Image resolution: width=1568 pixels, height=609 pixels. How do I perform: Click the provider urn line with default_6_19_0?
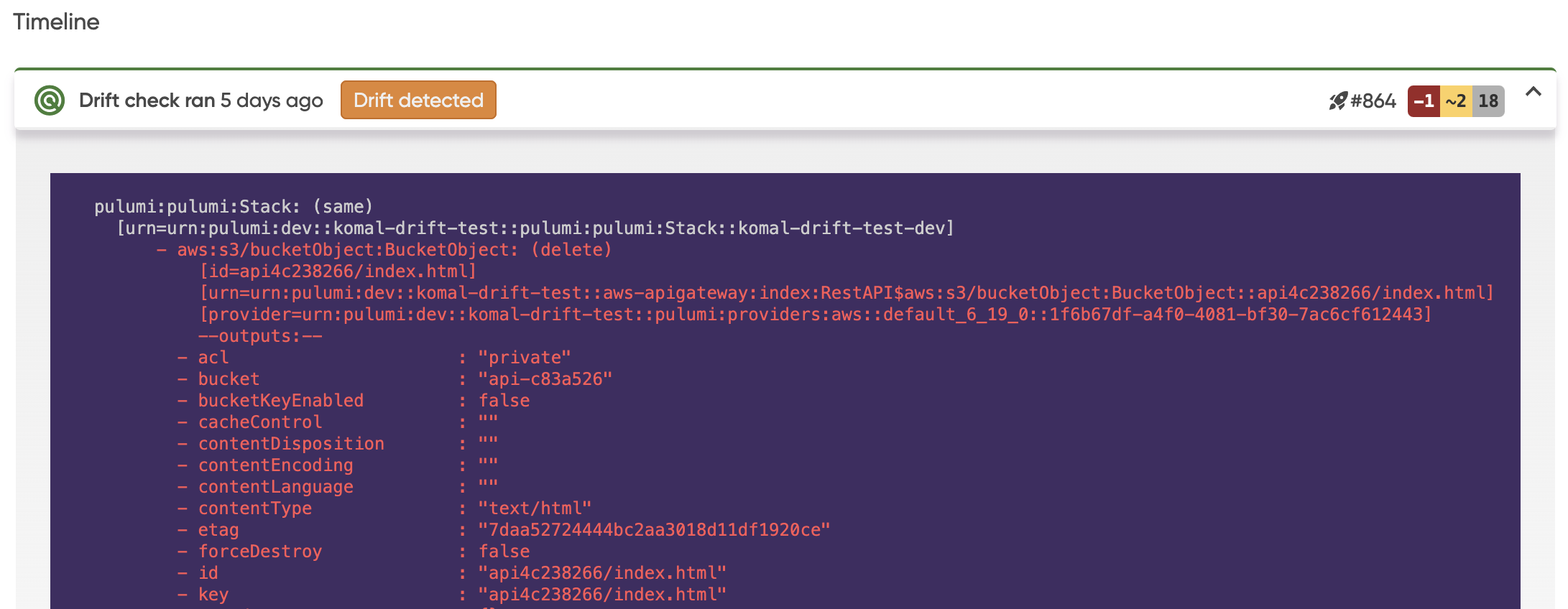[x=816, y=315]
